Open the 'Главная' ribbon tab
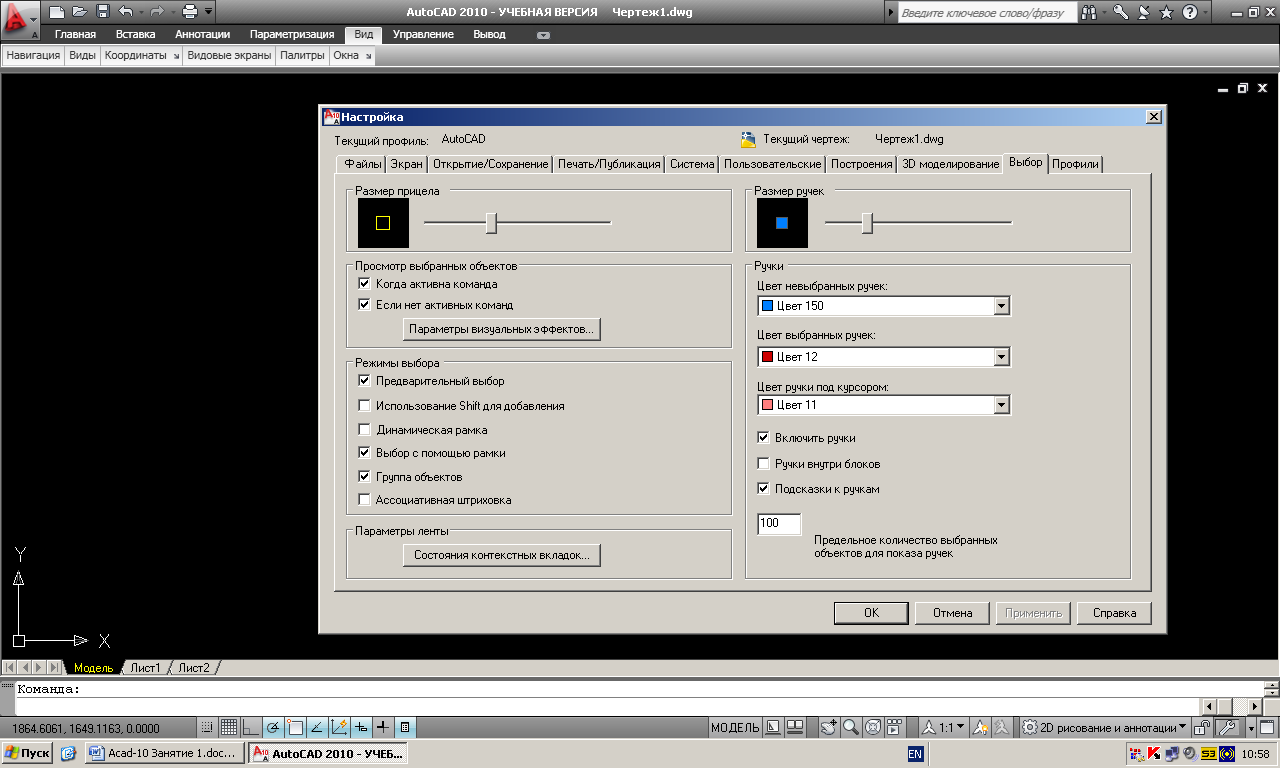This screenshot has height=768, width=1280. pos(75,34)
